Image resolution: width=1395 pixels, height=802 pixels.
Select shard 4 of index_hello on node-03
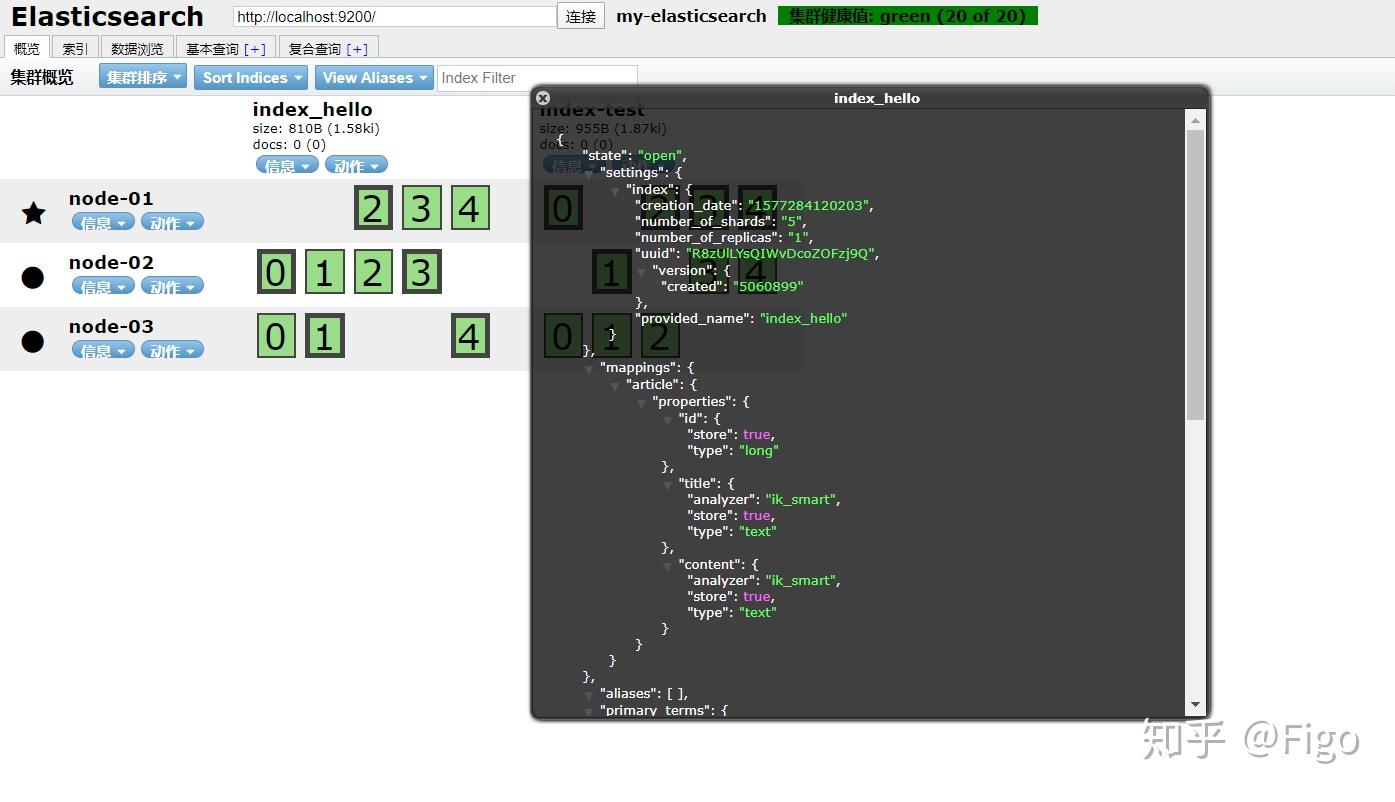click(470, 337)
